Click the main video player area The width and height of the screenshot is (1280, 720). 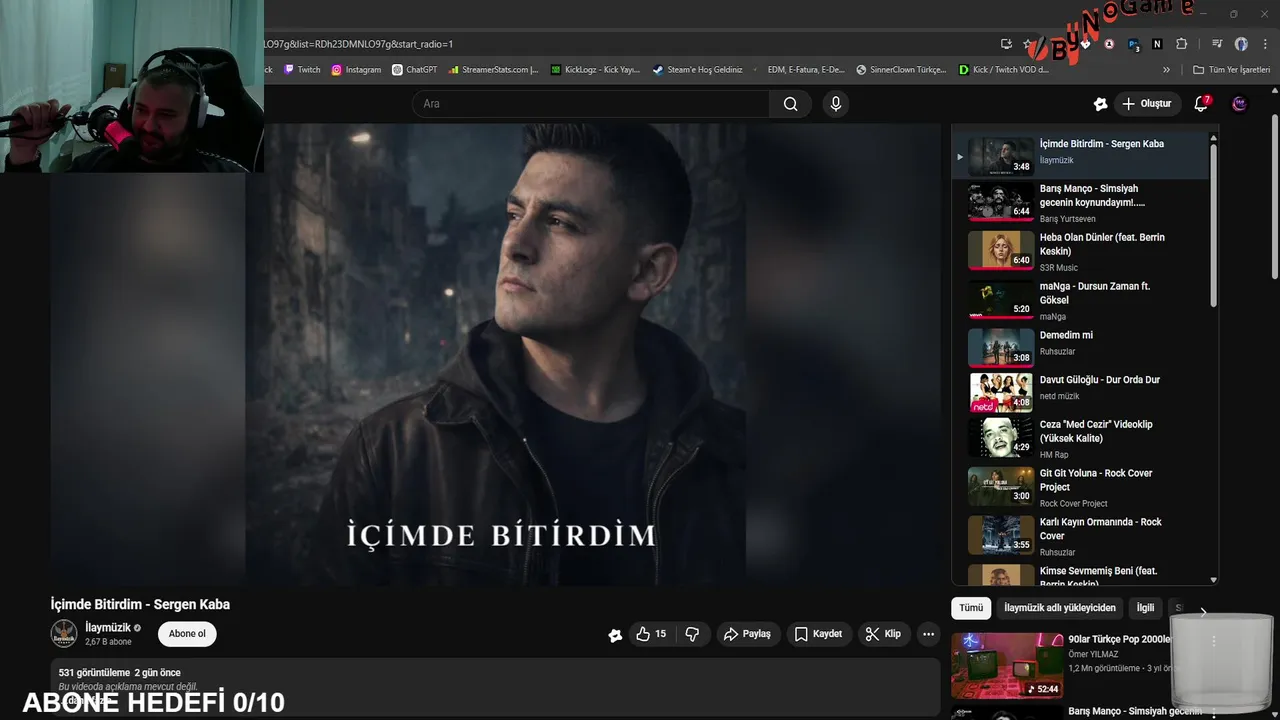(497, 354)
